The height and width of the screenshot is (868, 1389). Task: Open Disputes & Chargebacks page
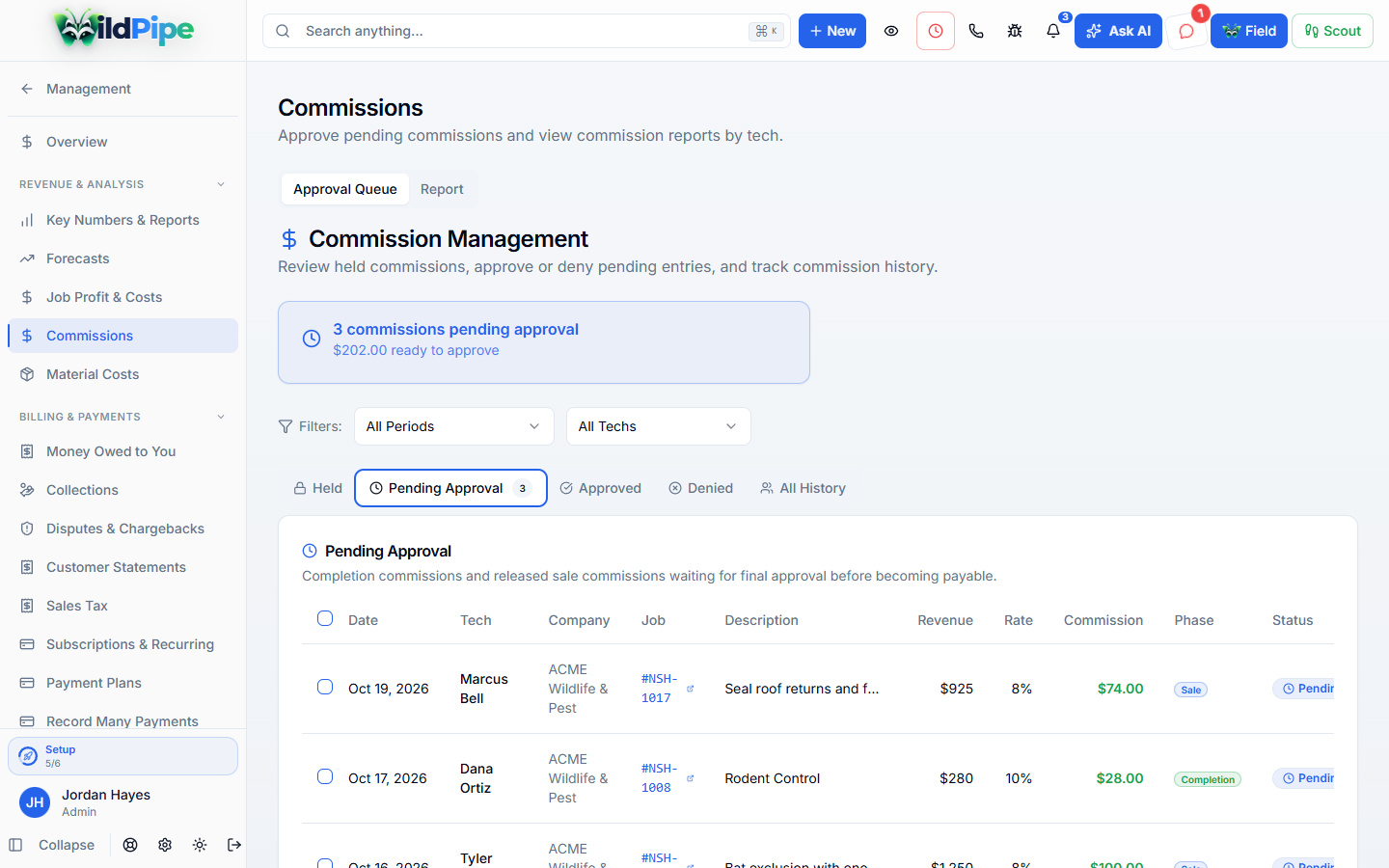click(x=123, y=529)
